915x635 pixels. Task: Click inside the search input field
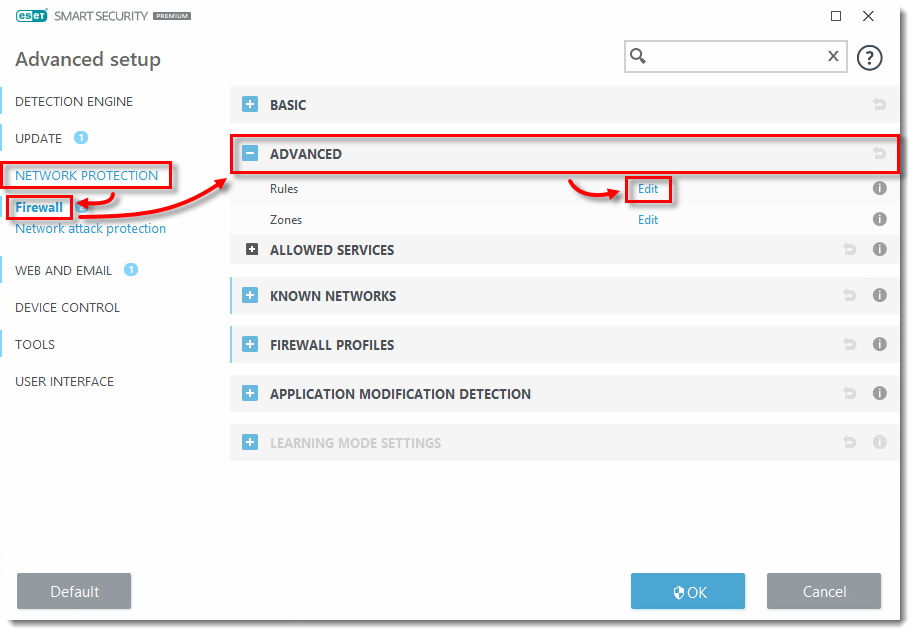(735, 57)
